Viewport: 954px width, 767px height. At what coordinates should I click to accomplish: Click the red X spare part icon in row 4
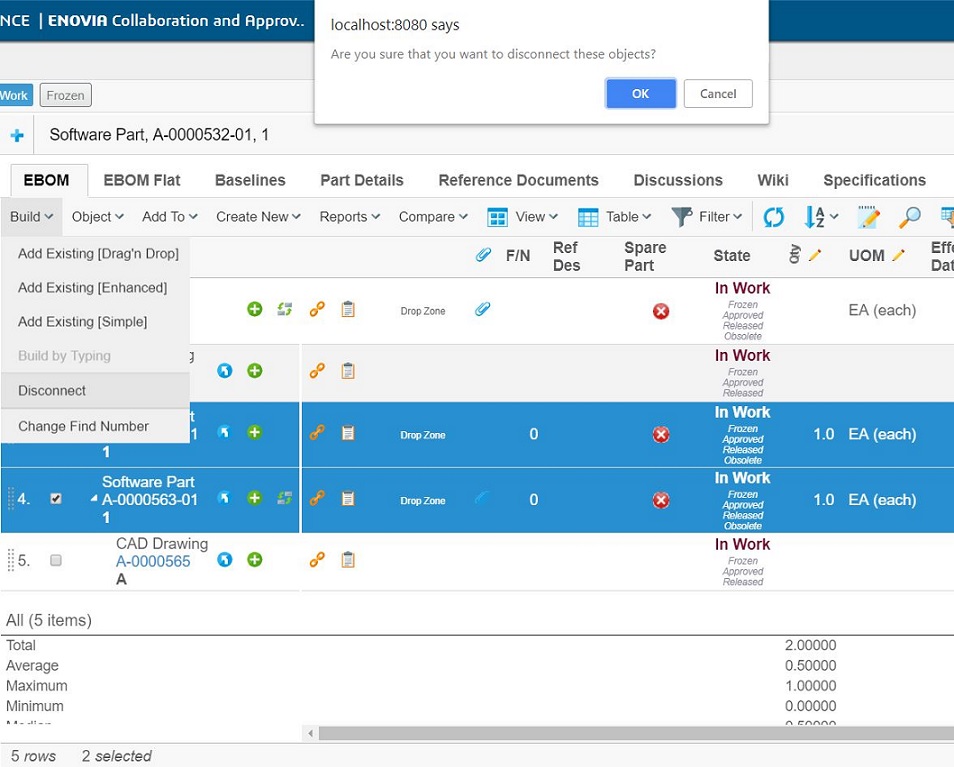(661, 500)
